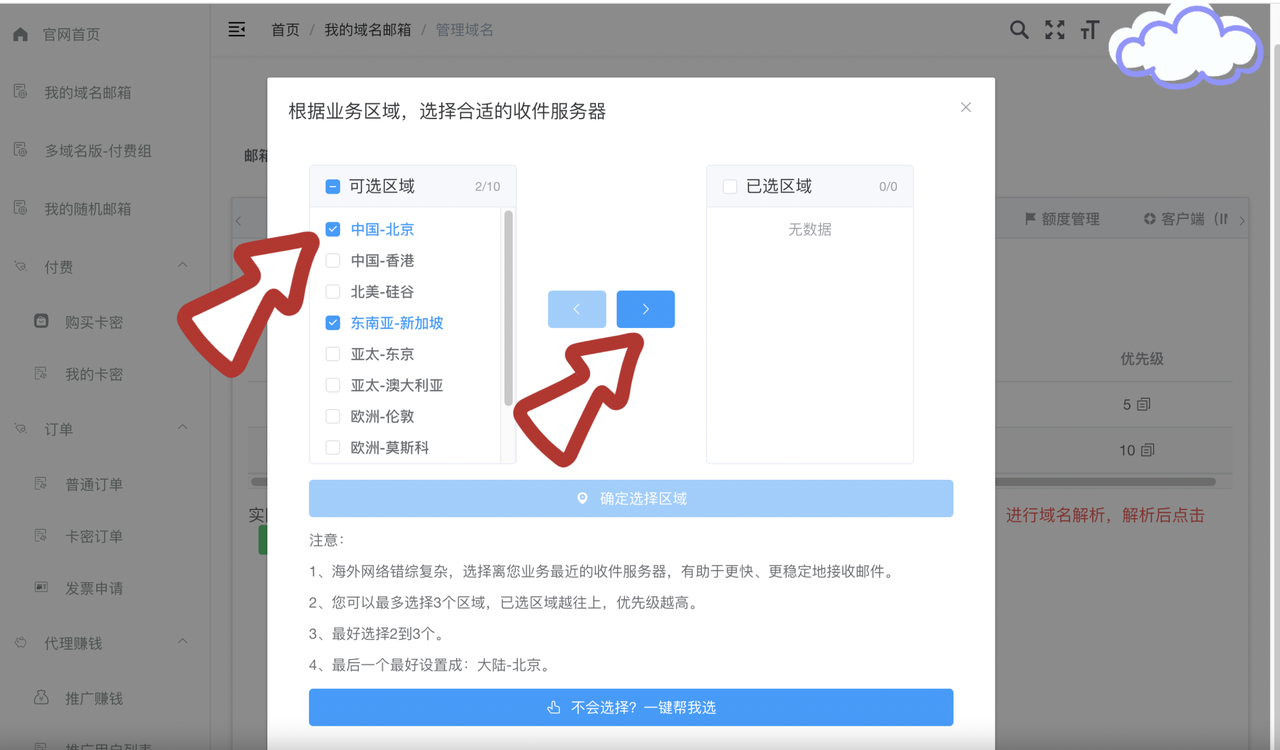Click the 优先级 column header
This screenshot has height=750, width=1280.
[x=1142, y=358]
